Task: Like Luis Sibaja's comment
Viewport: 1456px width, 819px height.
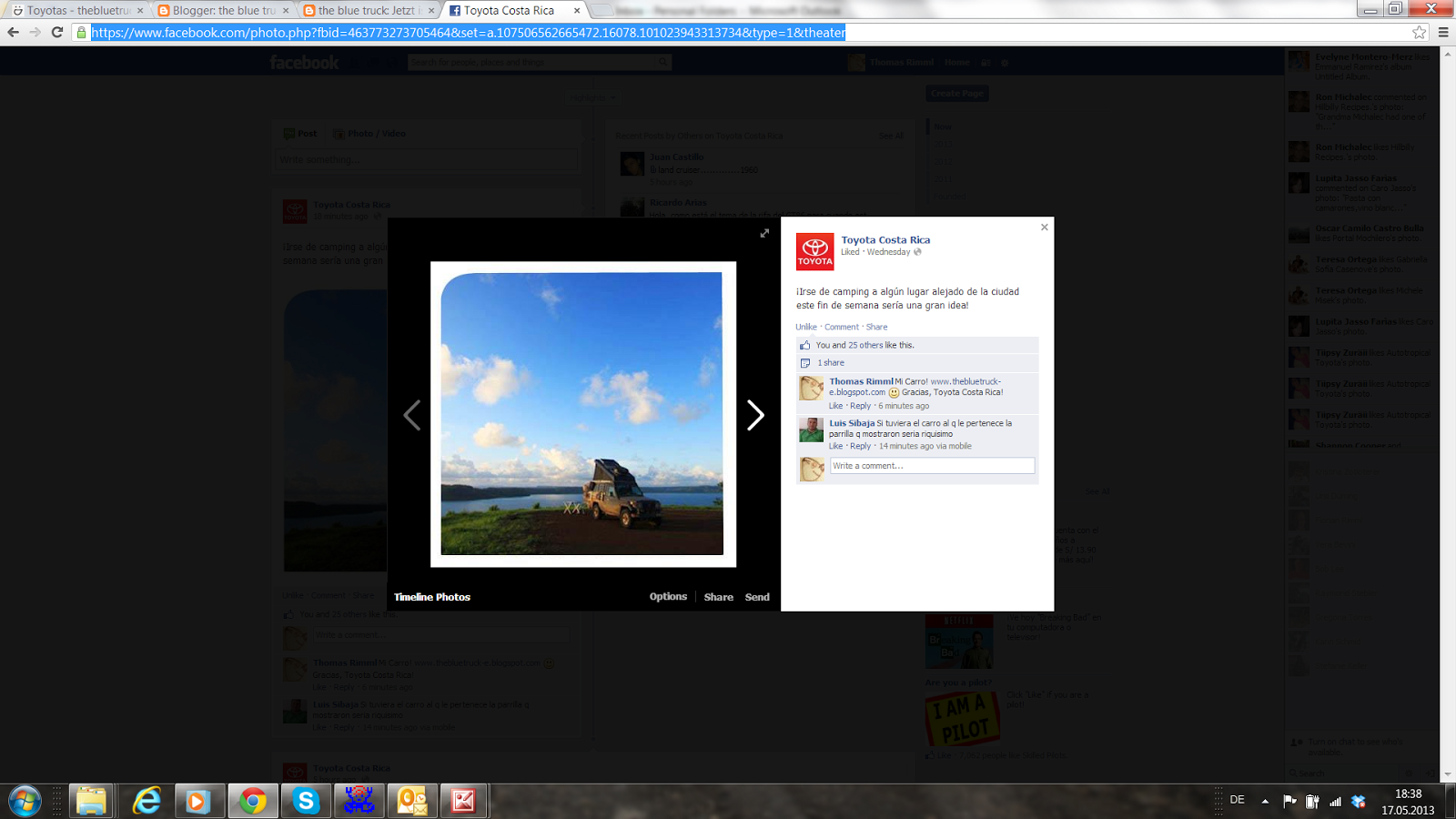Action: click(x=835, y=446)
